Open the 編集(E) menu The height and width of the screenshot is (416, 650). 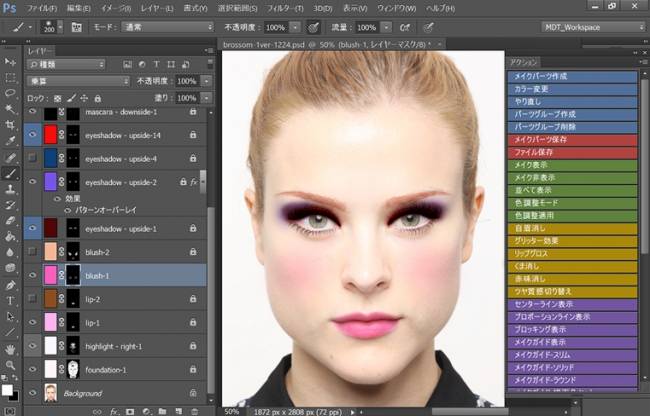pyautogui.click(x=79, y=8)
